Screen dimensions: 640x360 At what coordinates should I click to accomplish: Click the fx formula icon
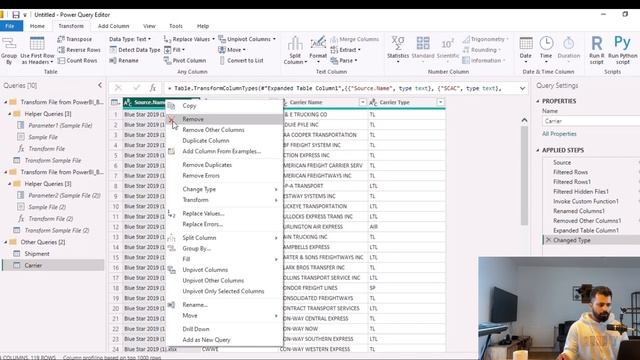(152, 88)
